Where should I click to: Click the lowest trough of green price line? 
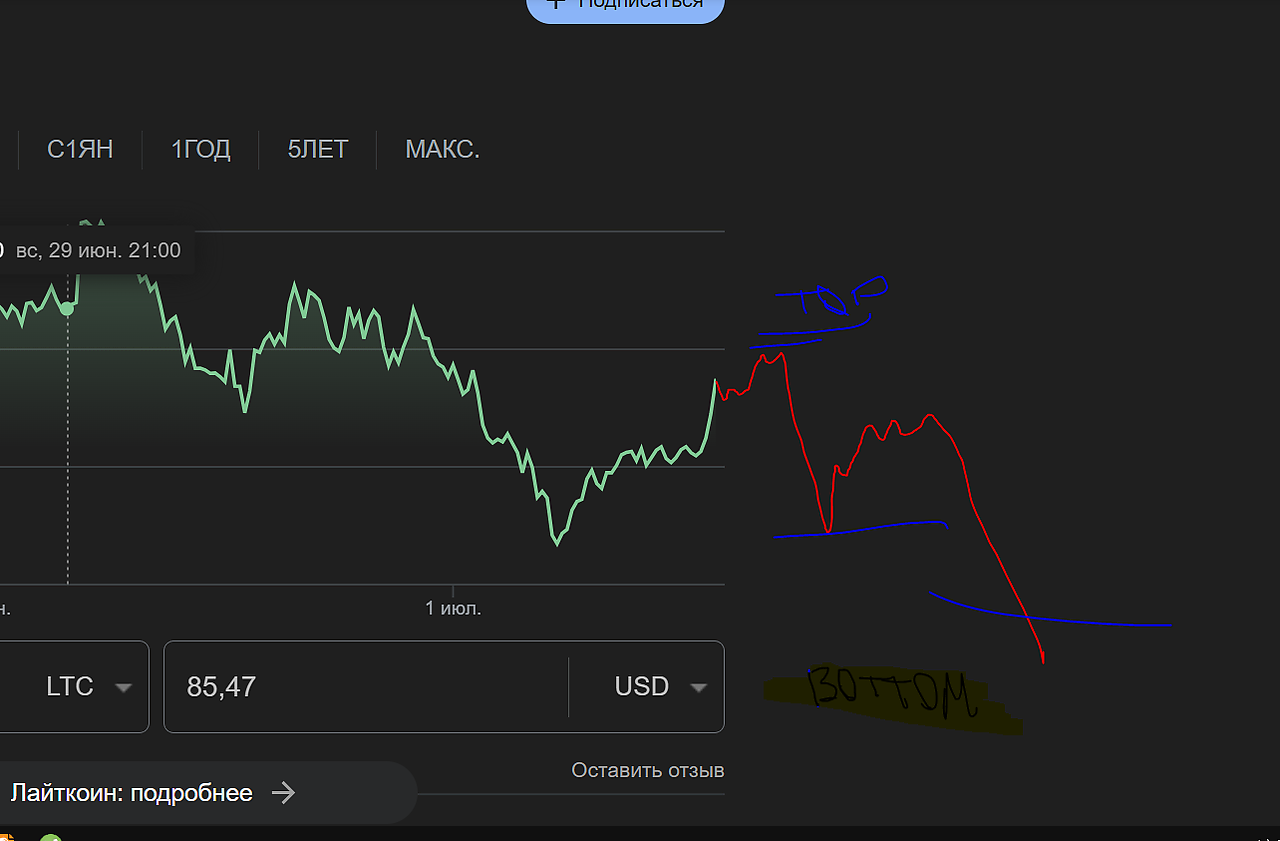click(x=557, y=543)
